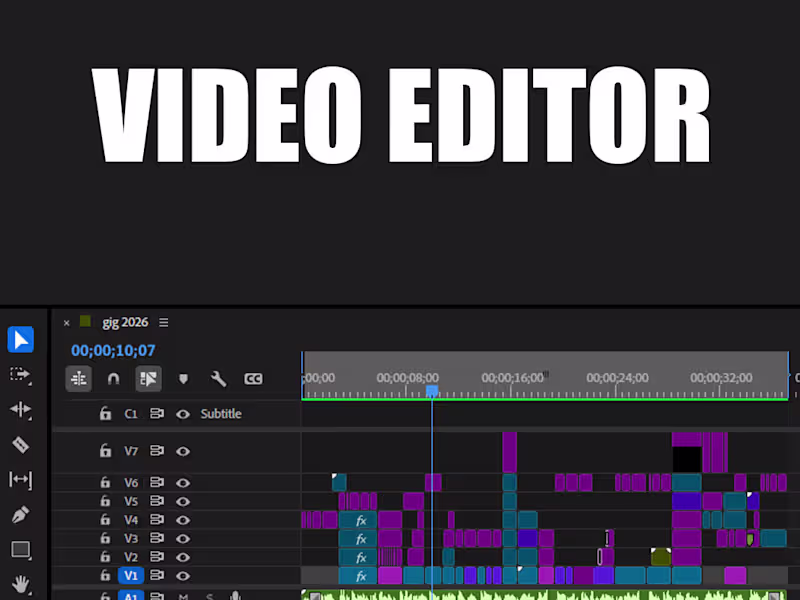Click the Captions settings CC icon
The width and height of the screenshot is (800, 600).
point(253,378)
